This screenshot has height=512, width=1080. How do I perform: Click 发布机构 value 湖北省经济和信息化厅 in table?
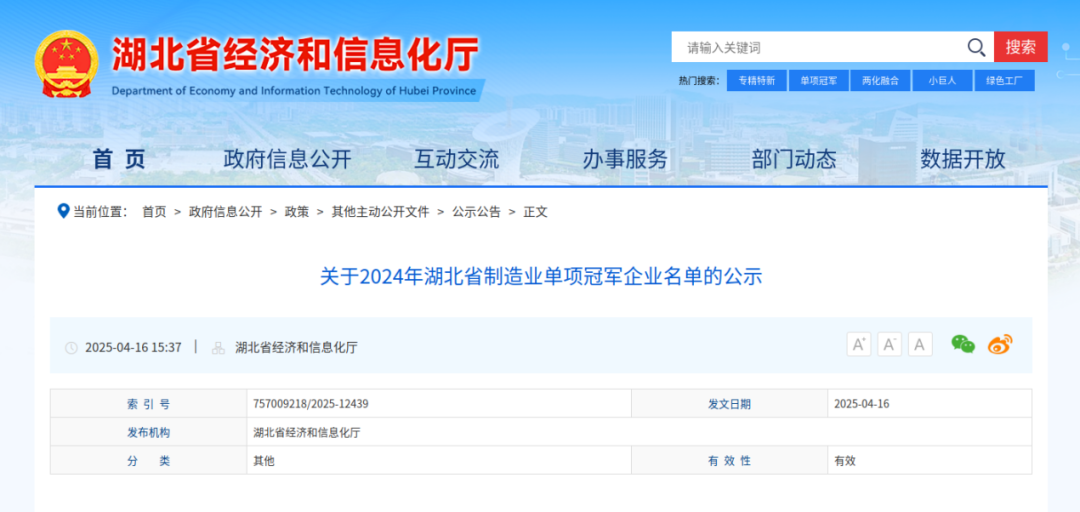(x=307, y=433)
